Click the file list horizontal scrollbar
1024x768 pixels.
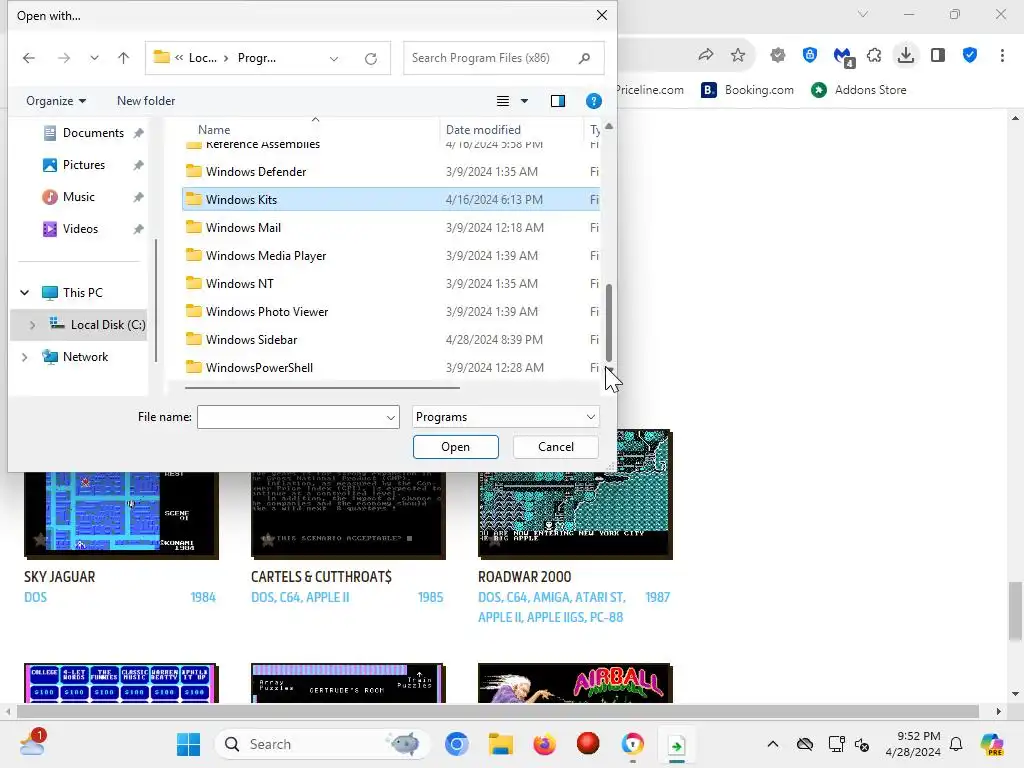point(322,388)
